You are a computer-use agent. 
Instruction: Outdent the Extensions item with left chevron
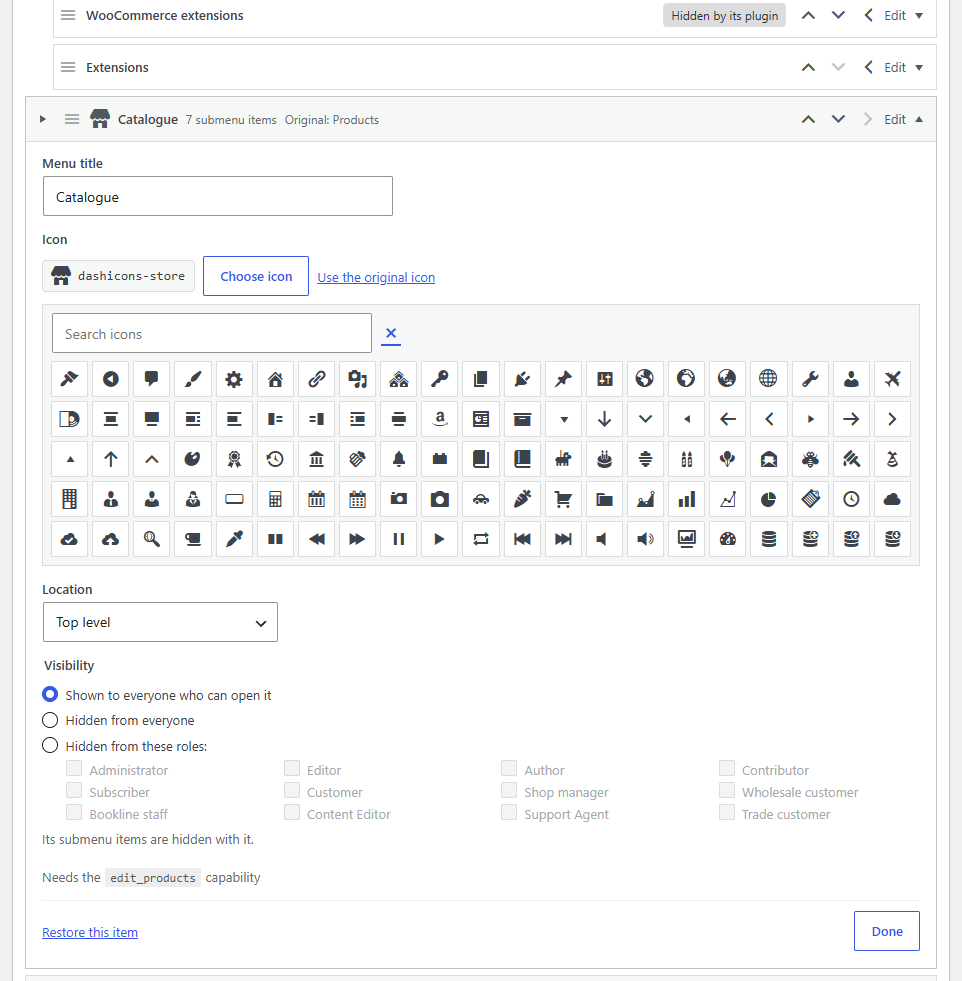point(868,68)
